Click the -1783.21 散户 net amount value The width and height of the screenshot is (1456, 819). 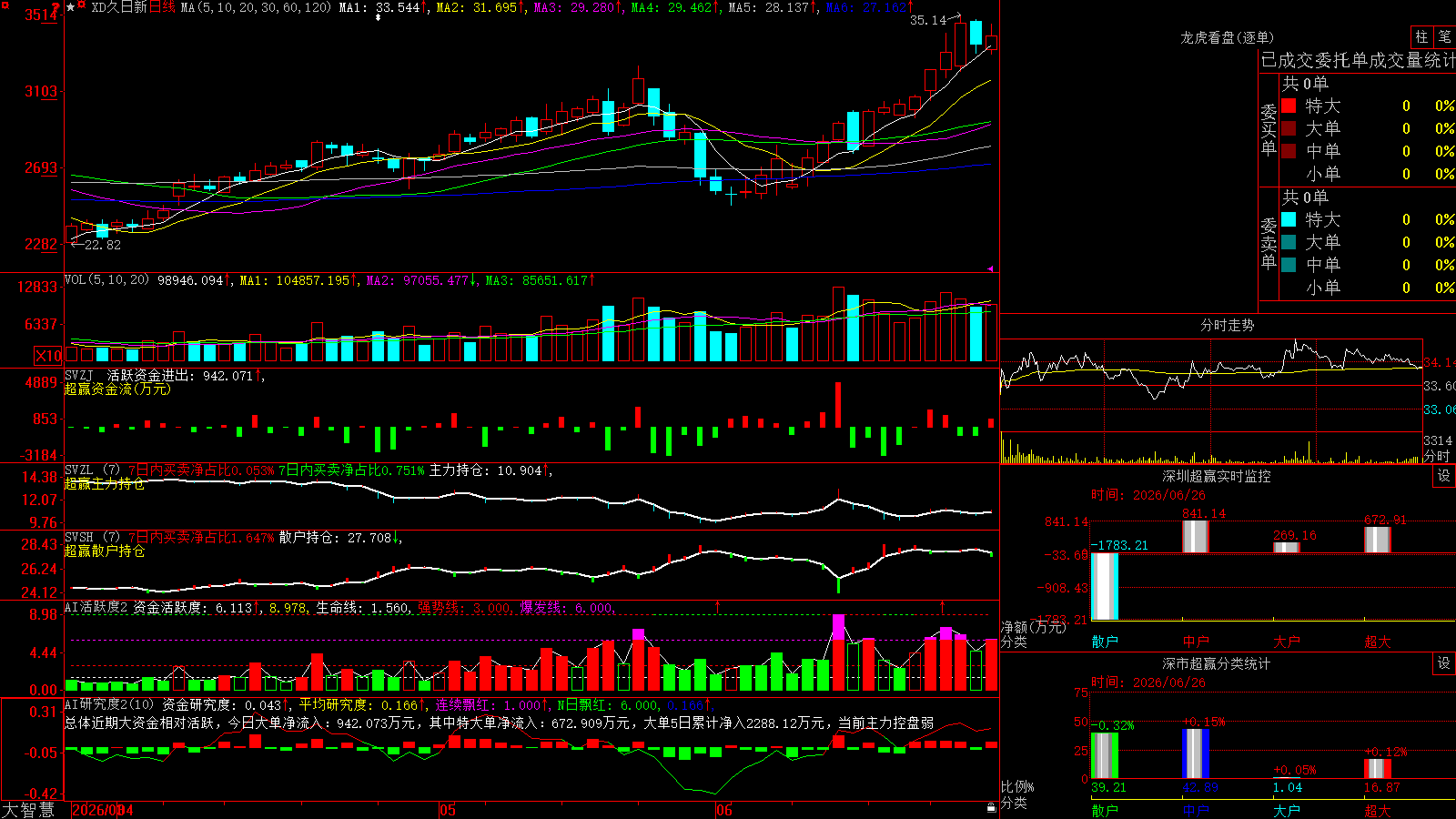(x=1120, y=545)
